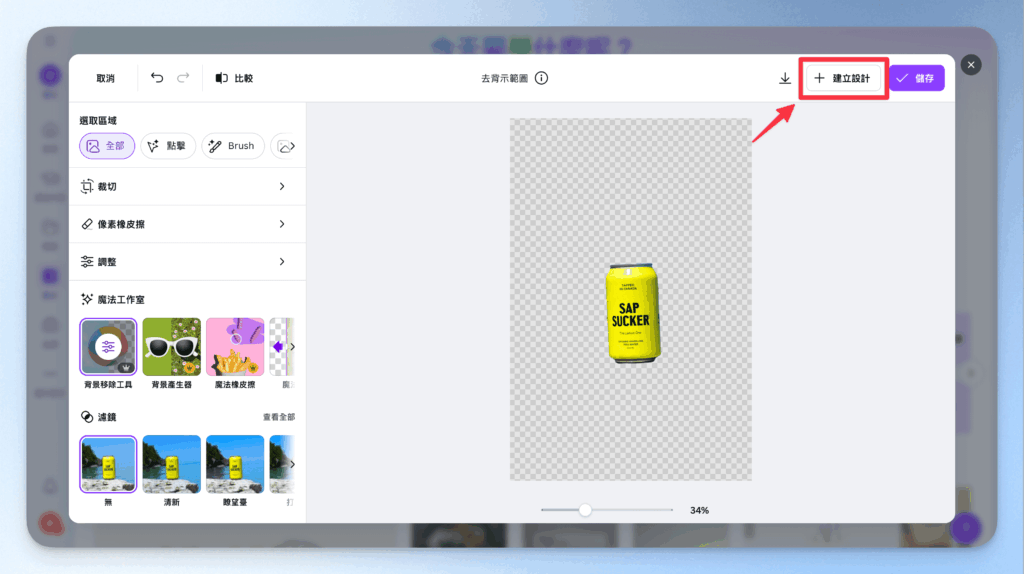Screen dimensions: 1024x574
Task: Click the download icon
Action: click(785, 79)
